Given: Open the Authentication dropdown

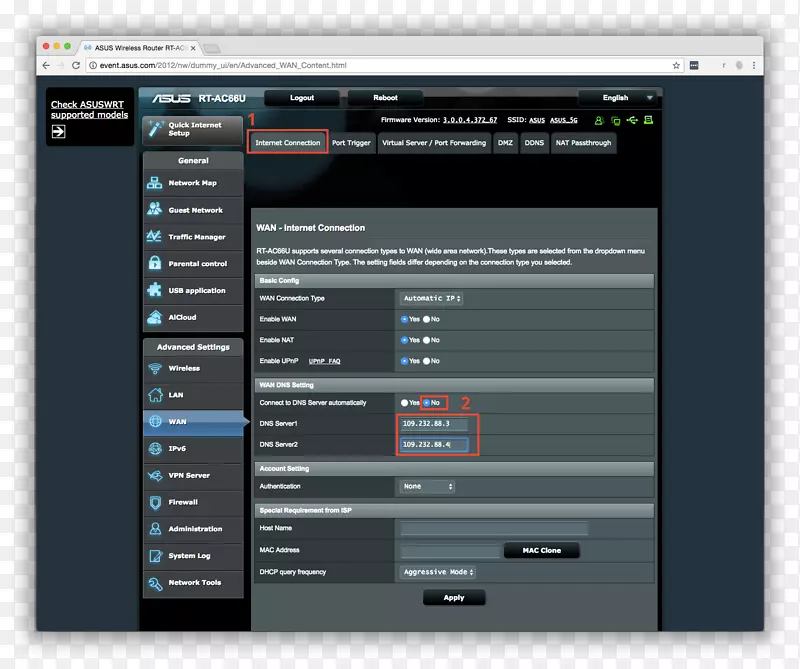Looking at the screenshot, I should 428,486.
